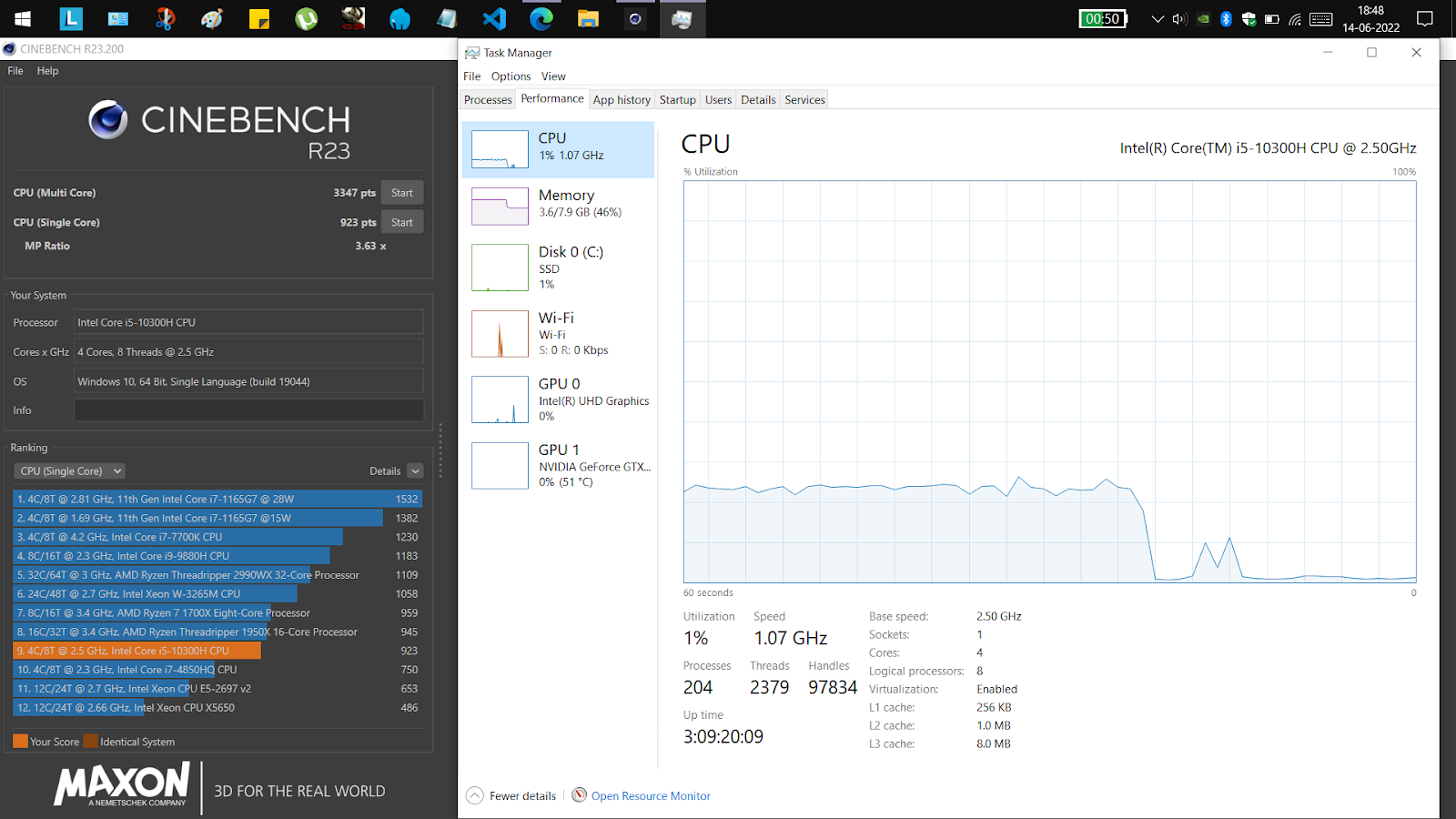Screen dimensions: 1456x819
Task: Select the highlighted Core i5-10300H ranking row
Action: click(x=217, y=651)
